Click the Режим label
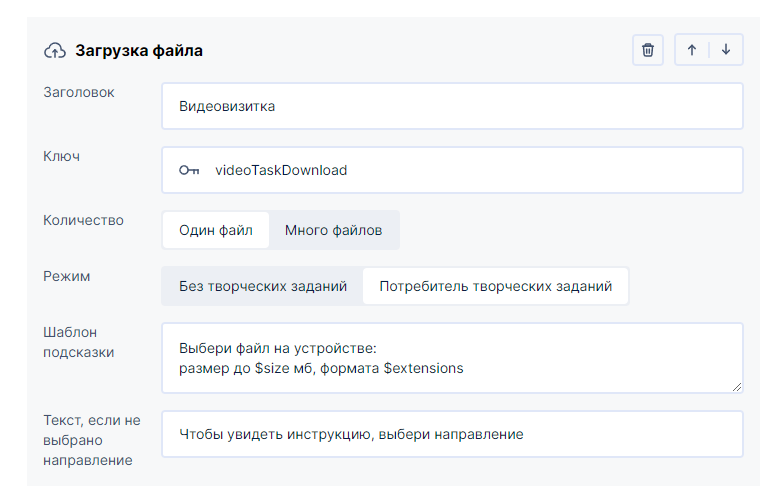The width and height of the screenshot is (779, 504). [x=67, y=276]
